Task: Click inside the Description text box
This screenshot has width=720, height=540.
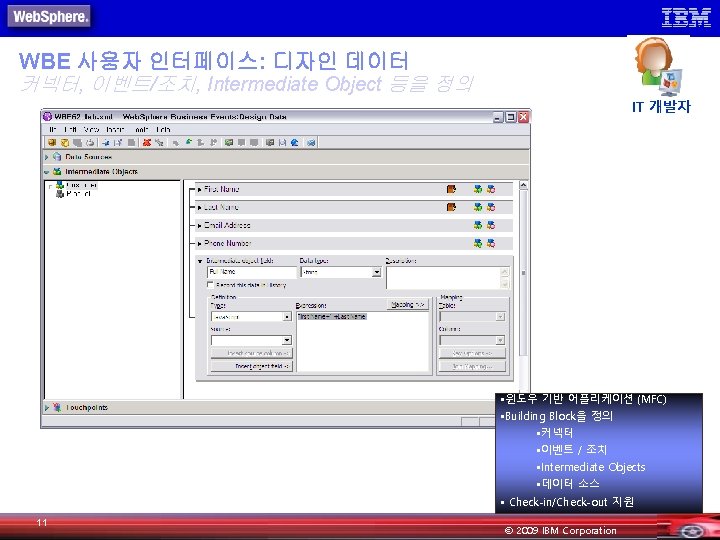Action: coord(443,278)
